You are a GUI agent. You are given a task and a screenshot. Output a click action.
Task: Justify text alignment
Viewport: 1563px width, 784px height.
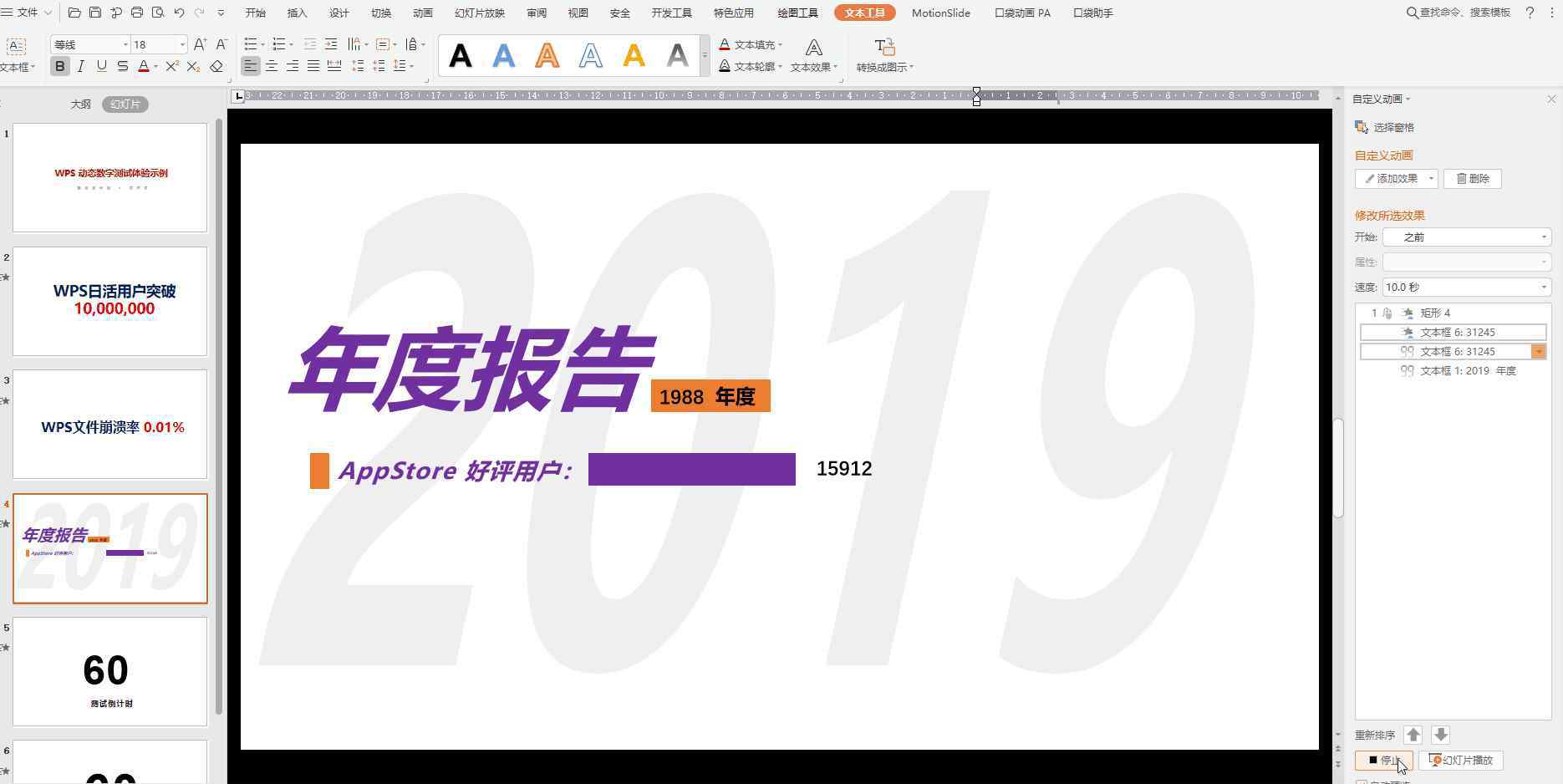pyautogui.click(x=313, y=66)
